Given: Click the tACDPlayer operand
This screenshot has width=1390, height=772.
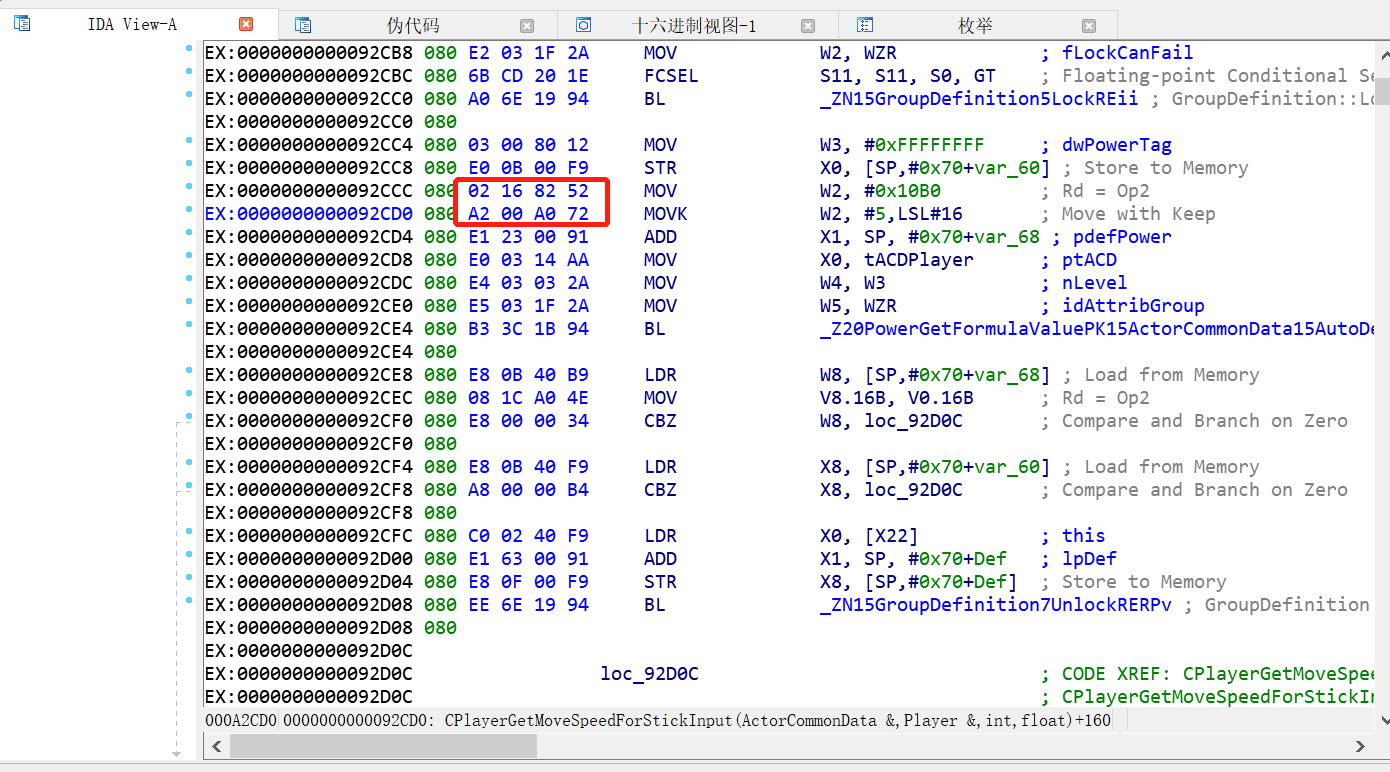Looking at the screenshot, I should [918, 260].
